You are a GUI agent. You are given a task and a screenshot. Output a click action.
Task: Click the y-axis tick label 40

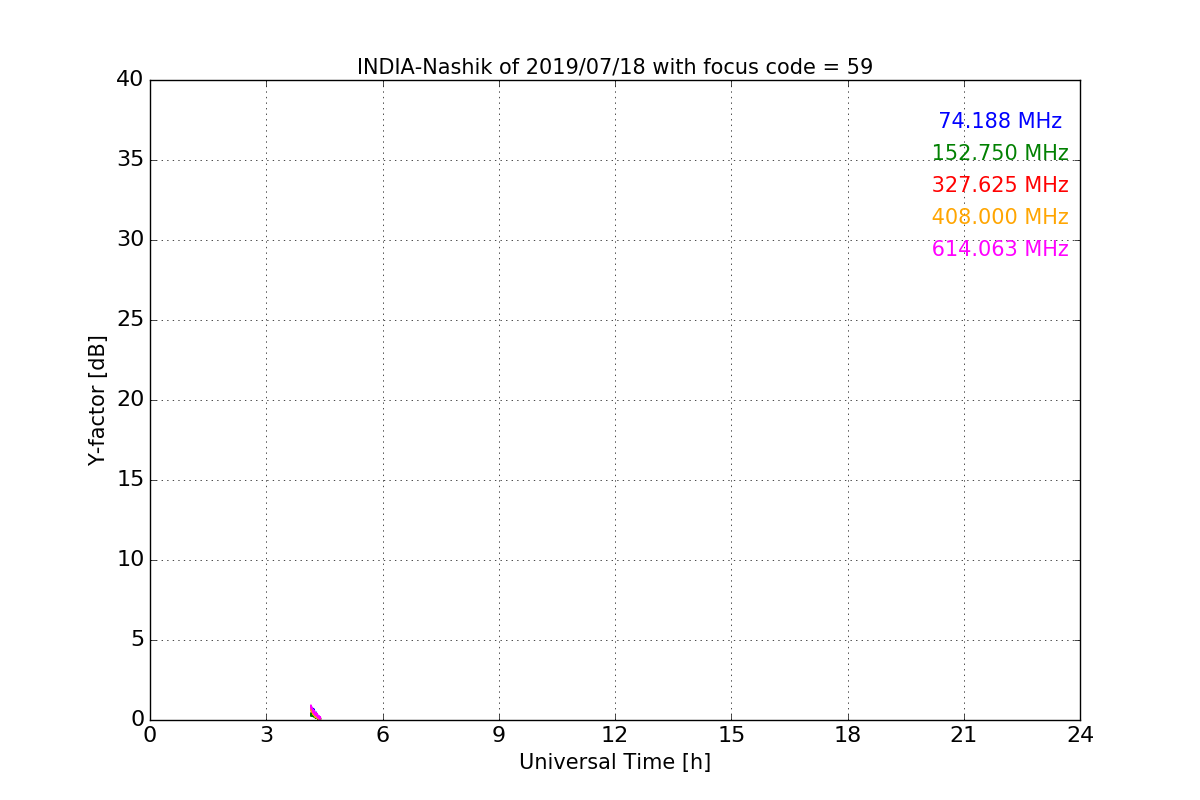[x=130, y=79]
